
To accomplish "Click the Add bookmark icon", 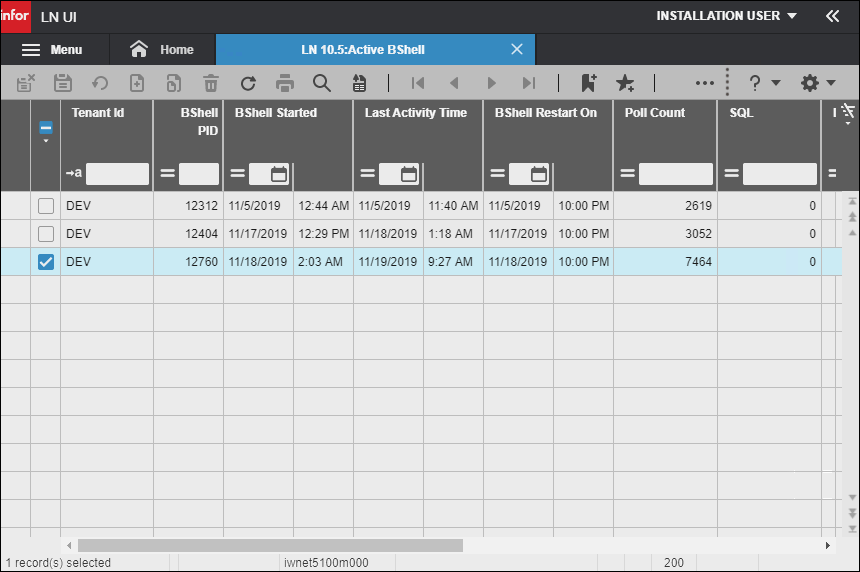I will tap(589, 83).
